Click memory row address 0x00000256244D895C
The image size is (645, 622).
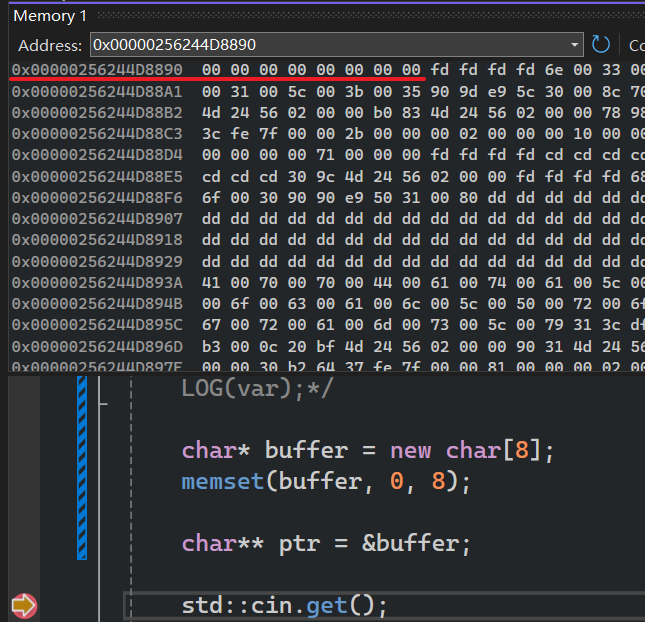point(97,326)
